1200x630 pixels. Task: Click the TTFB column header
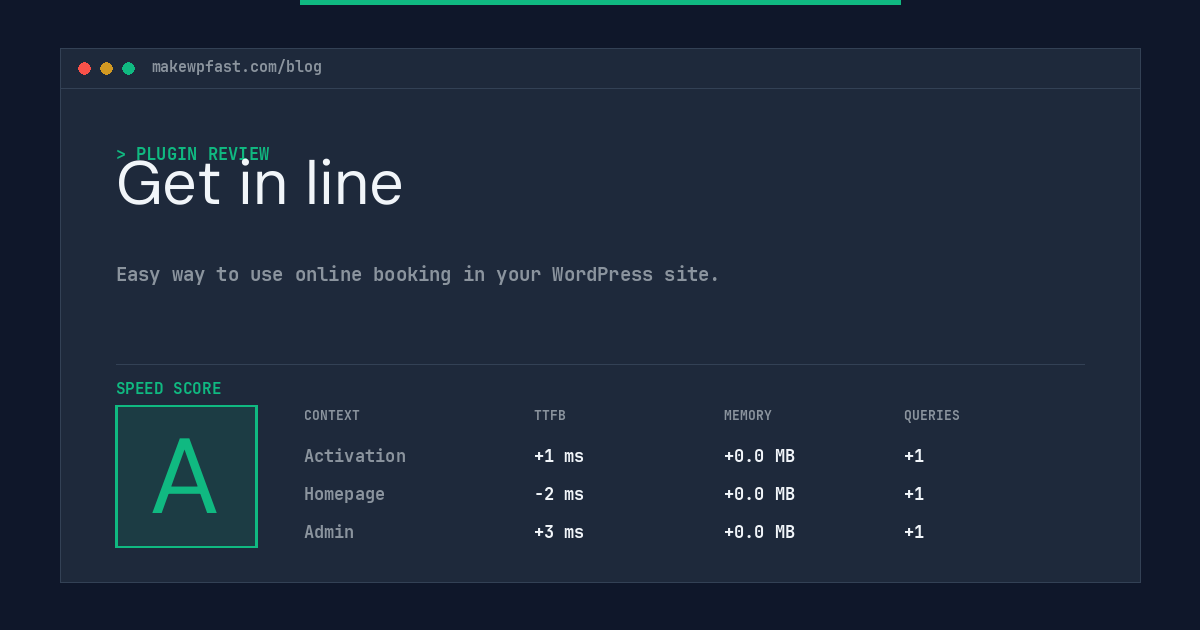pos(550,416)
